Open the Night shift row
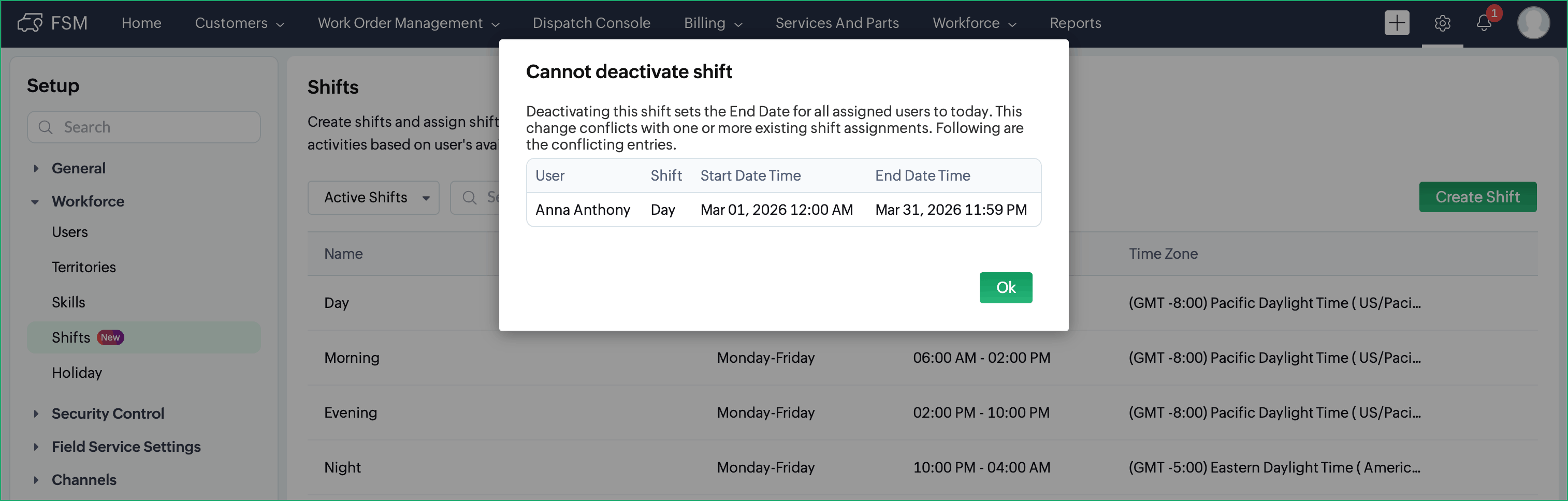Viewport: 1568px width, 501px height. coord(343,467)
